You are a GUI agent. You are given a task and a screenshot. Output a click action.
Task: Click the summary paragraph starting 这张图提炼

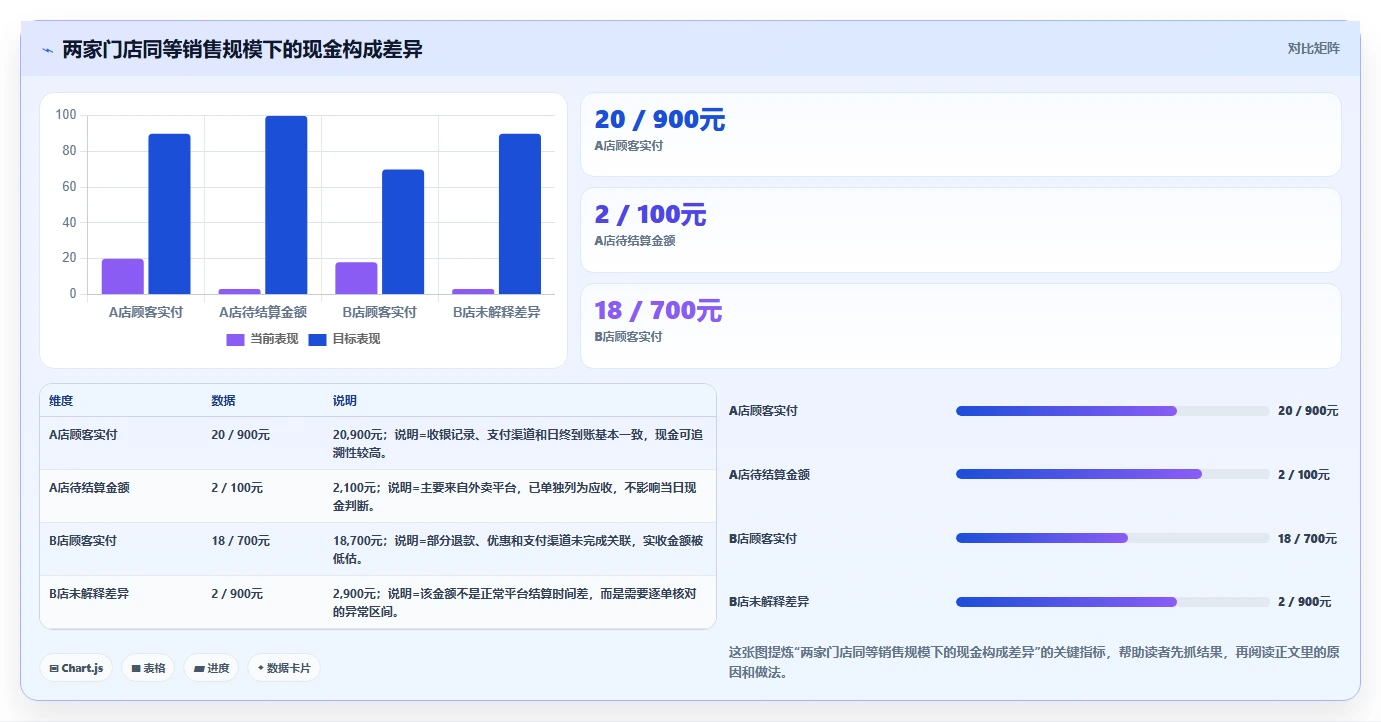(x=1034, y=662)
